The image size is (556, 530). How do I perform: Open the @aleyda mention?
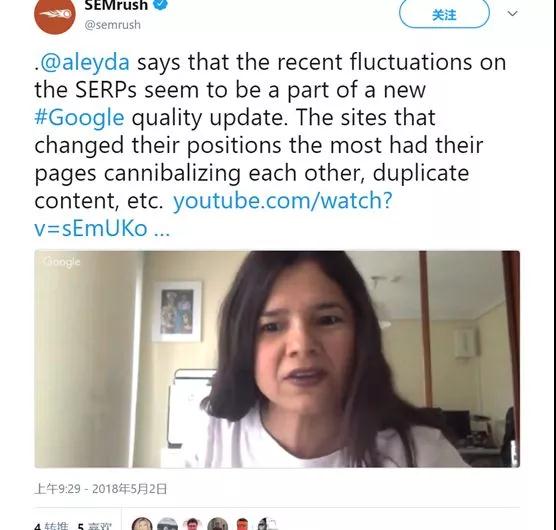pyautogui.click(x=84, y=62)
